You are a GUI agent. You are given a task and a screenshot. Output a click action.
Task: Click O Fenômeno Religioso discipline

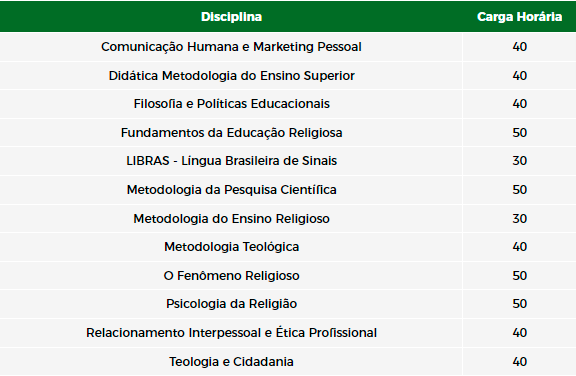231,275
